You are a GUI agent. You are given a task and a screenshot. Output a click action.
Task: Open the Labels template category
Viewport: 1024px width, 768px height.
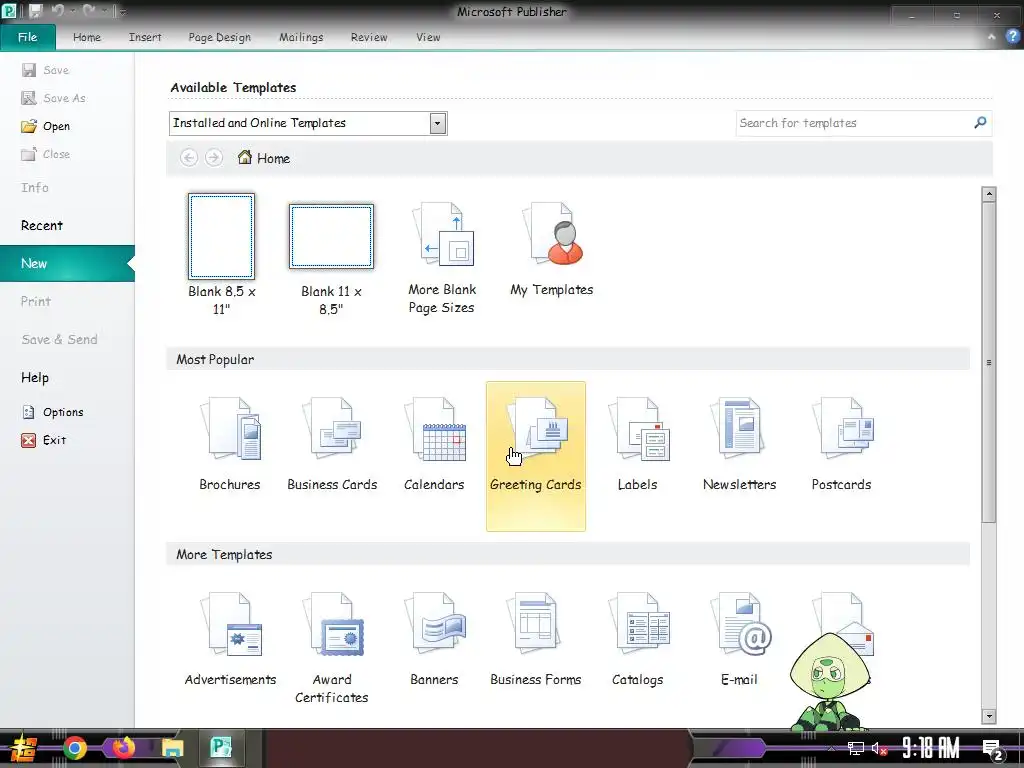coord(637,444)
